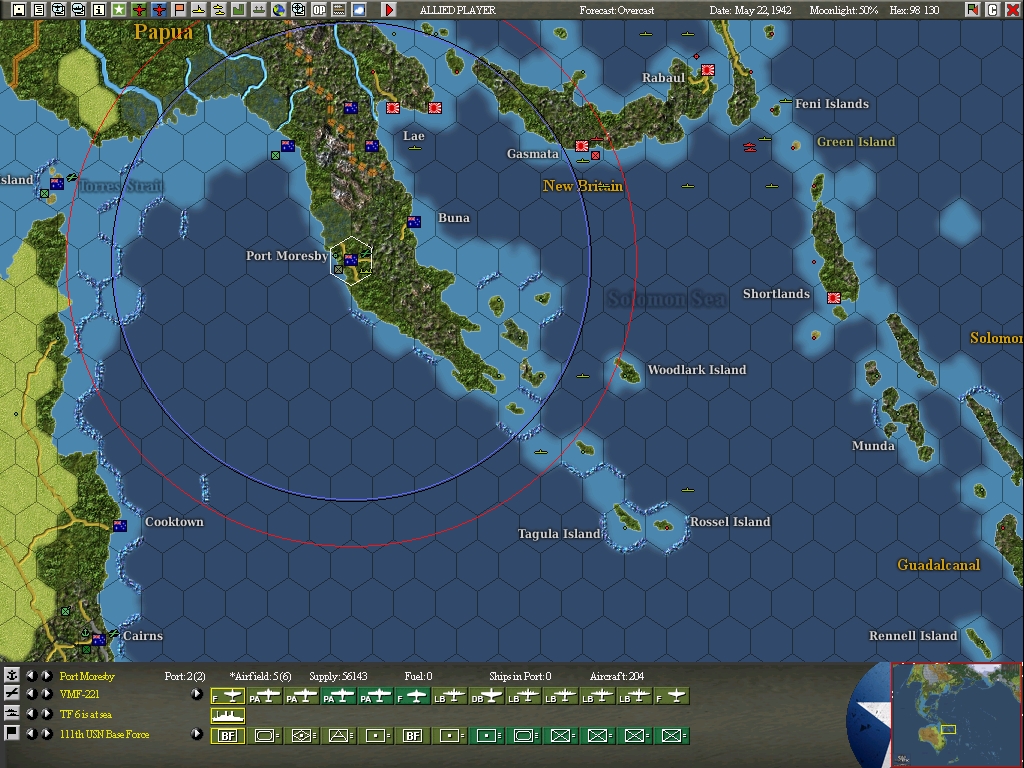This screenshot has width=1024, height=768.
Task: Click the troops toolbar icon
Action: coord(259,9)
